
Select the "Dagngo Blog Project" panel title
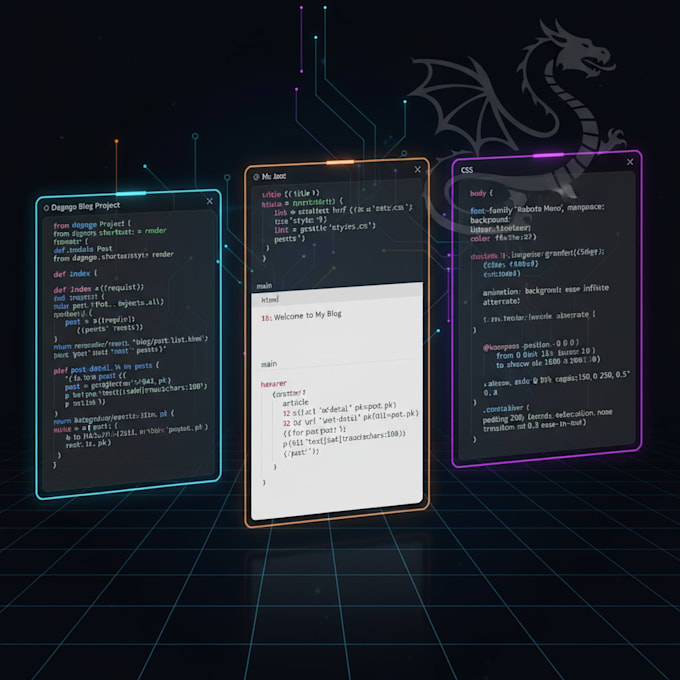point(85,206)
